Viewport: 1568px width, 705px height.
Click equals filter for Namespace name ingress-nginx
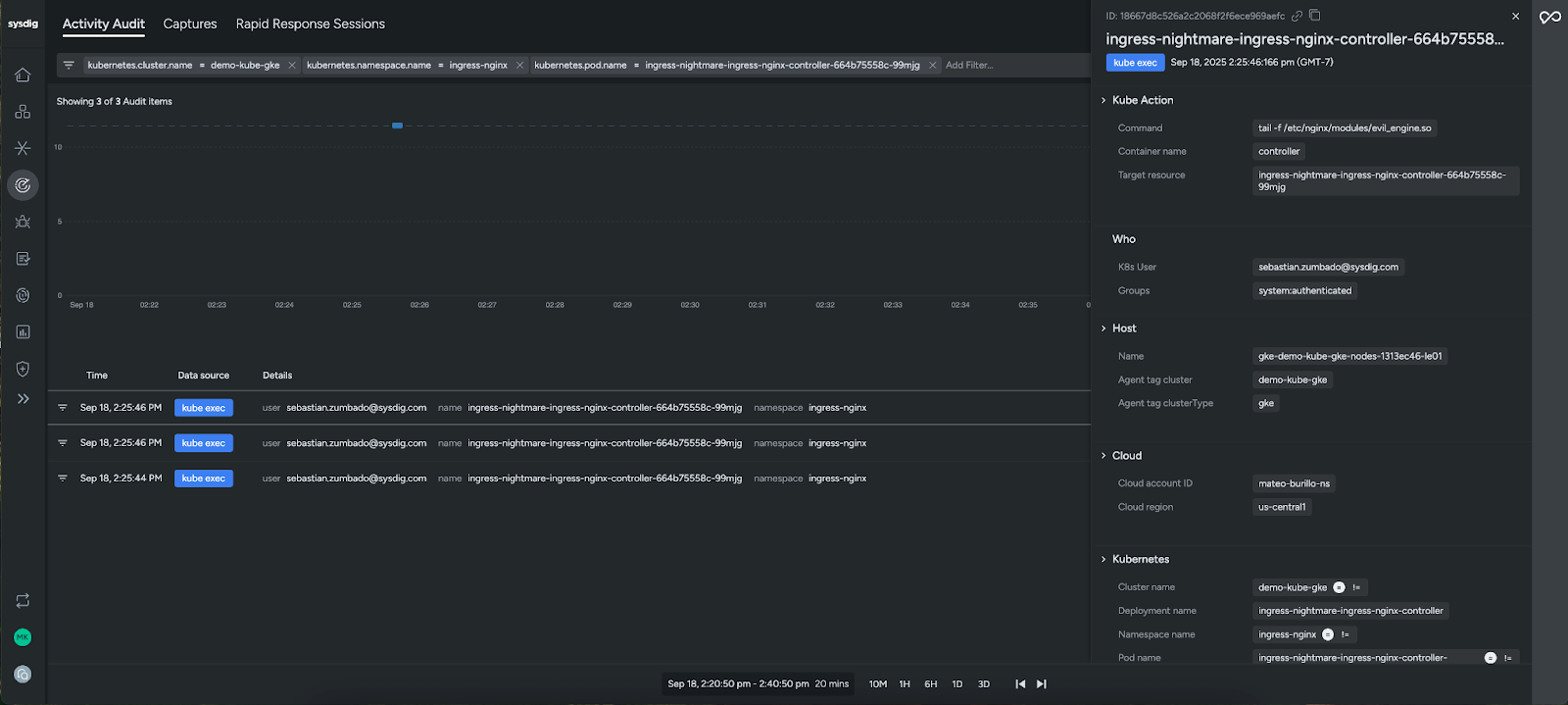tap(1328, 634)
